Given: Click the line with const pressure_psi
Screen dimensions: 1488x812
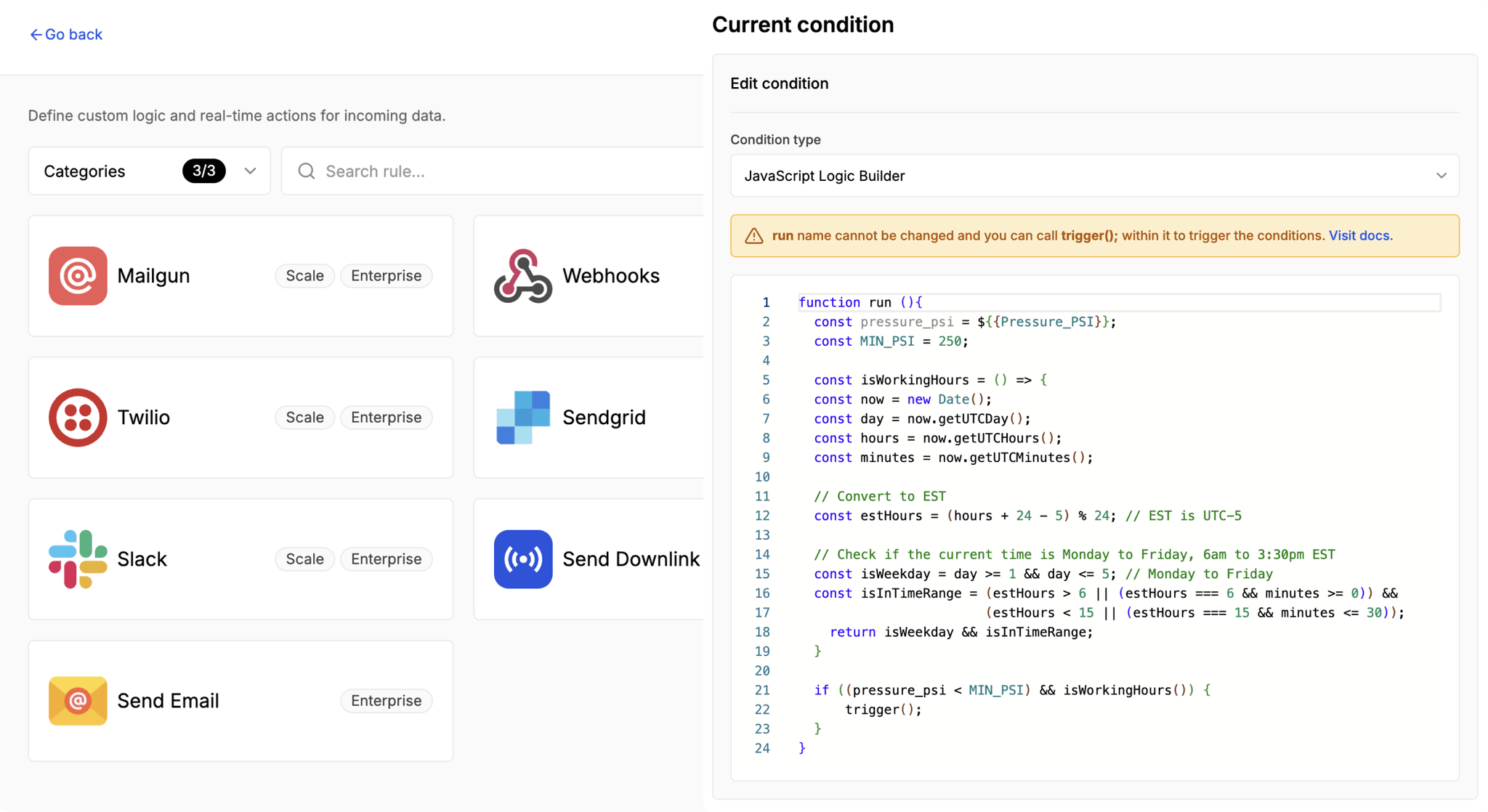Looking at the screenshot, I should coord(965,322).
